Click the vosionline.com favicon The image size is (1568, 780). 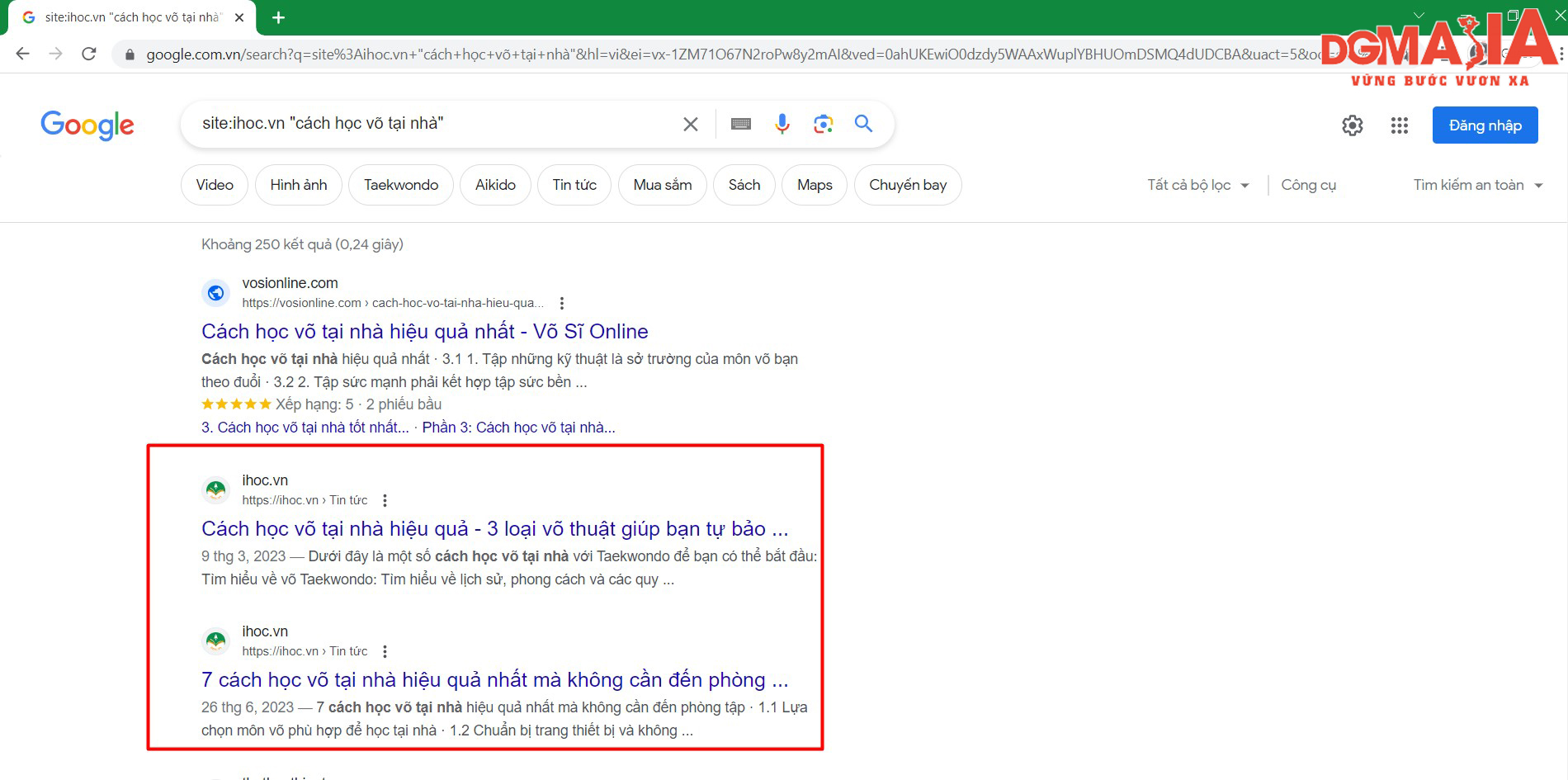point(215,293)
